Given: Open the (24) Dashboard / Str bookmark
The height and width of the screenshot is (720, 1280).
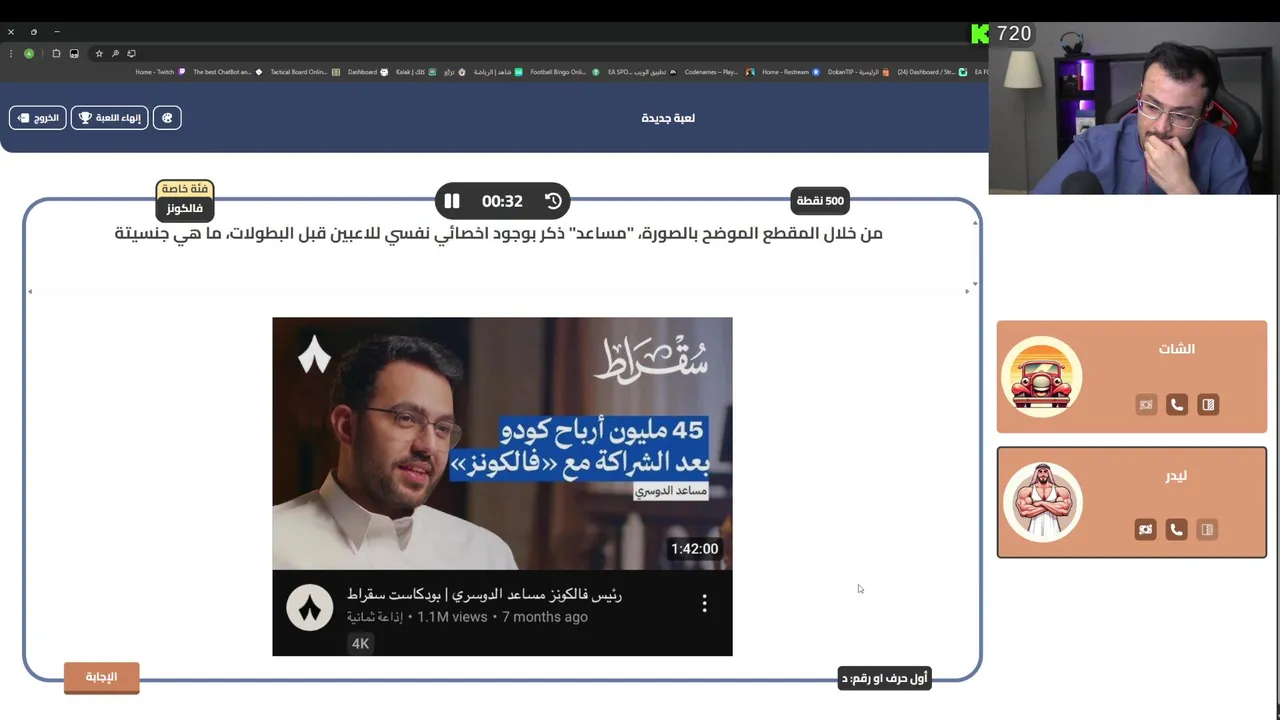Looking at the screenshot, I should tap(933, 72).
